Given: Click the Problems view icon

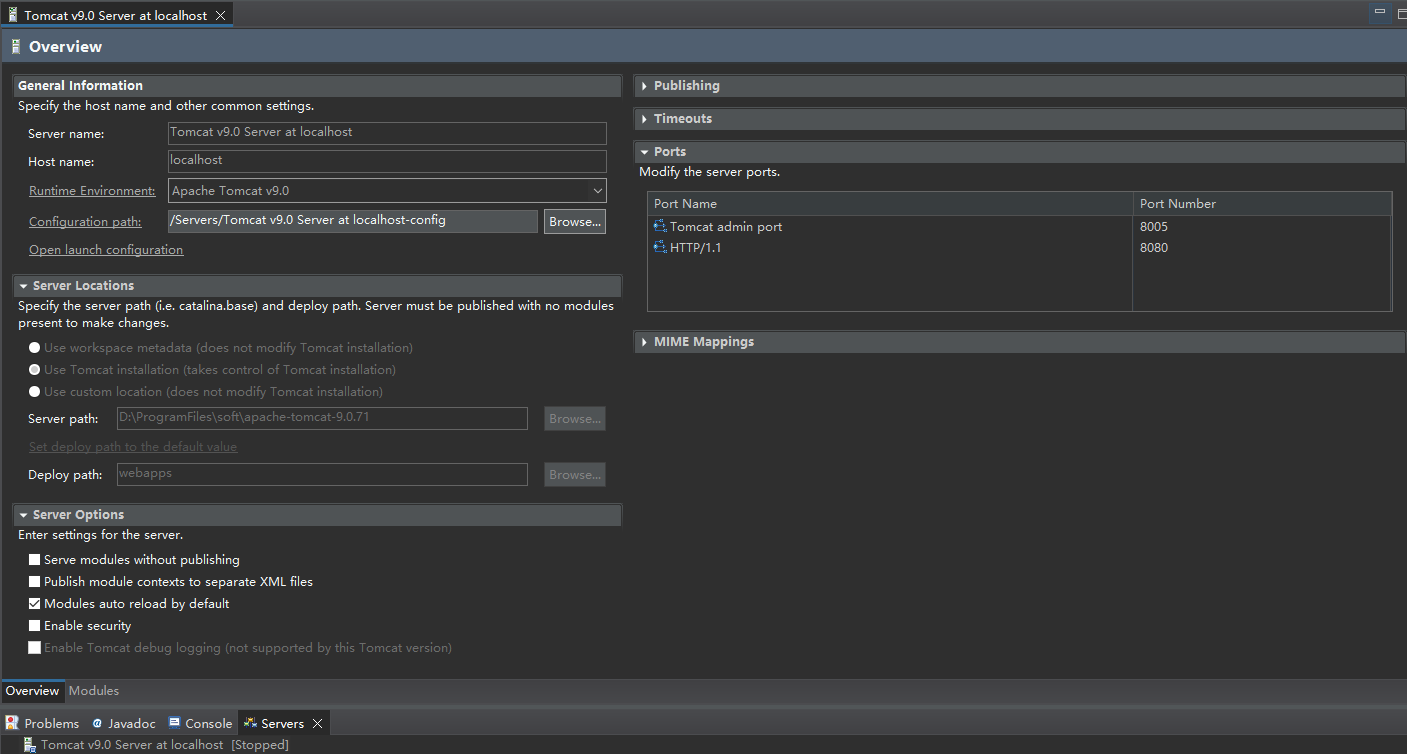Looking at the screenshot, I should (x=12, y=723).
